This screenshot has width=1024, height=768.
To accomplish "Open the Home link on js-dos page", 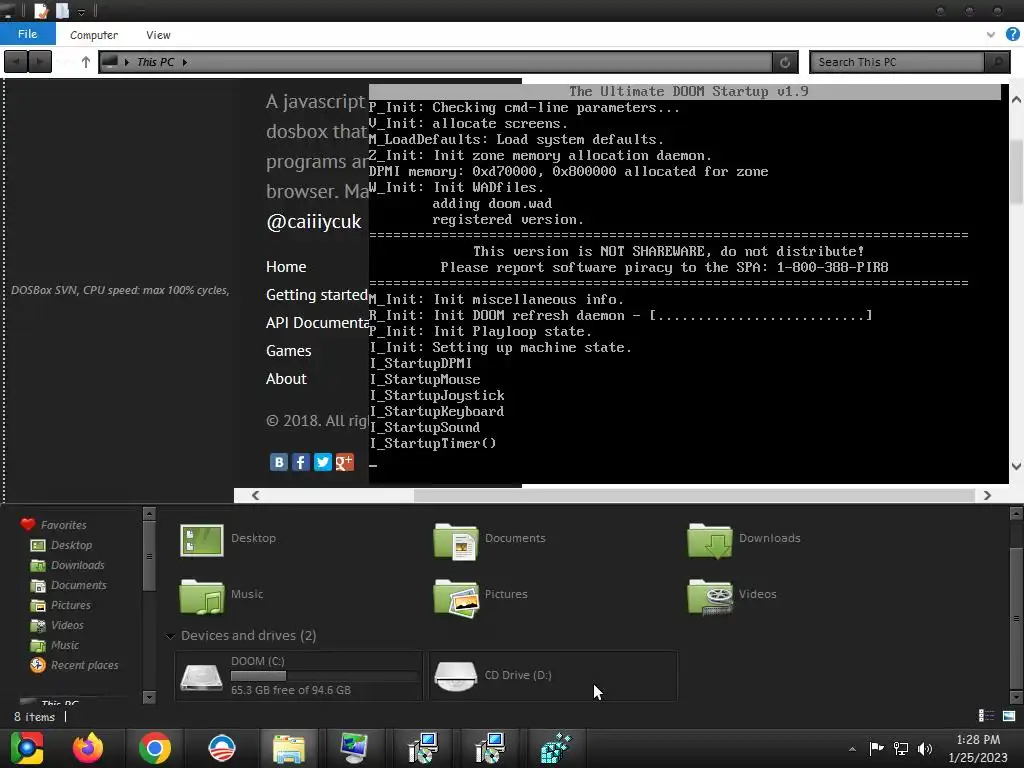I will [286, 266].
